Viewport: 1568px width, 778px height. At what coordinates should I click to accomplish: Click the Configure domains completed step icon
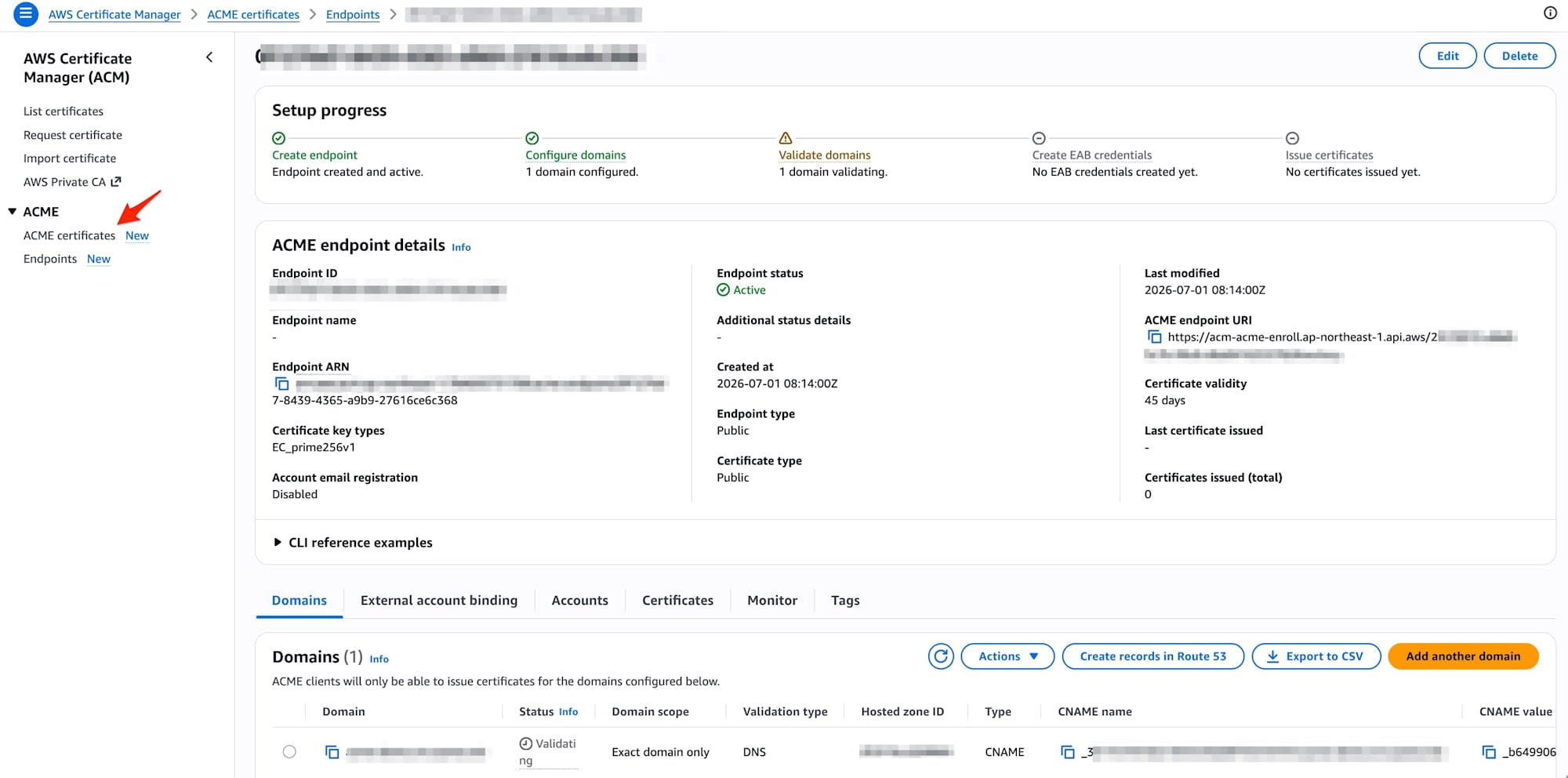[x=532, y=138]
